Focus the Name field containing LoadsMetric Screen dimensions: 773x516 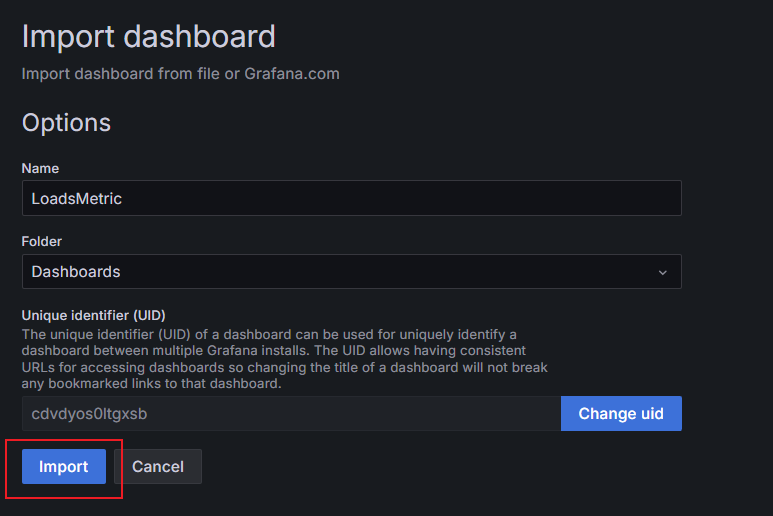351,198
